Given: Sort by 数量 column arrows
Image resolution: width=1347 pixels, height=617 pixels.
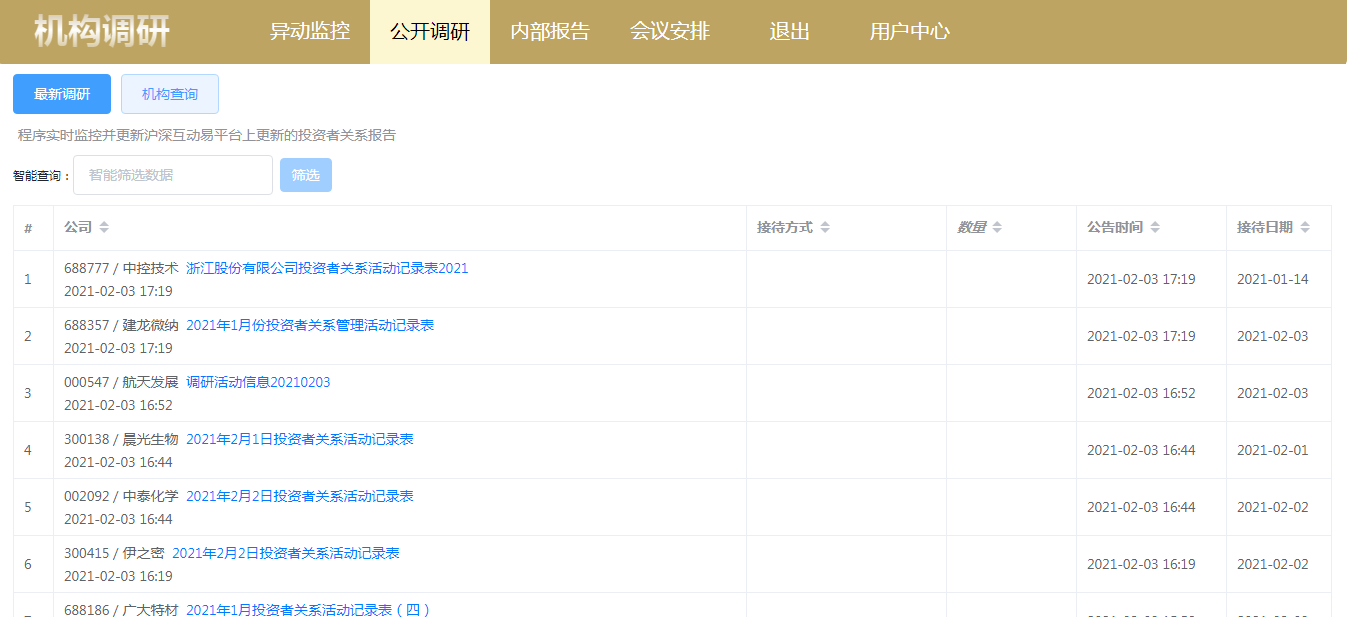Looking at the screenshot, I should 997,228.
